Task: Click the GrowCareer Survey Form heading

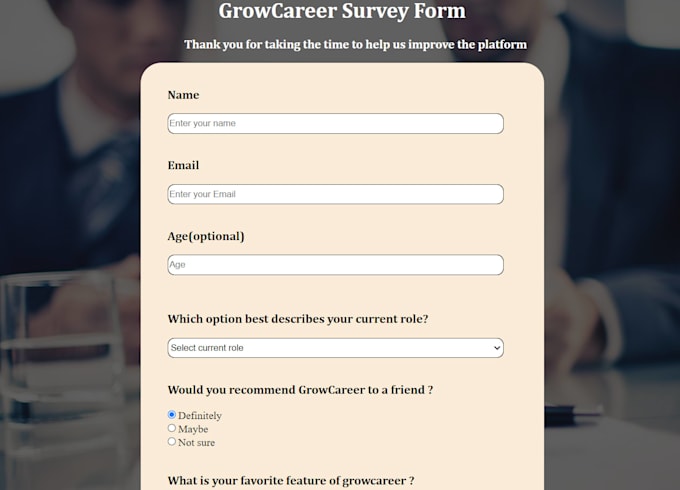Action: click(342, 12)
